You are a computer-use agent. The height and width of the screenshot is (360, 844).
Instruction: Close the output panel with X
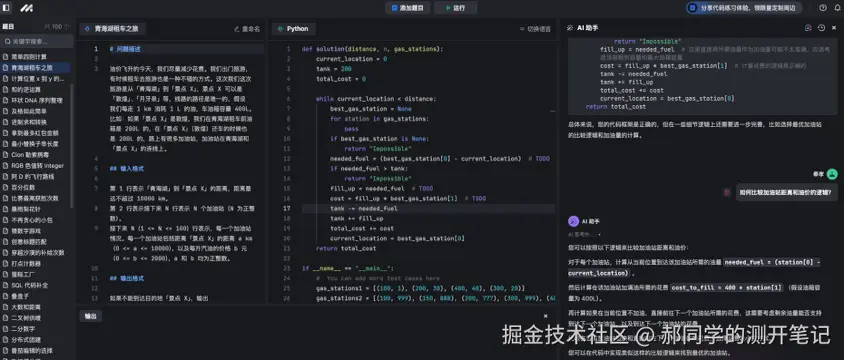point(545,316)
